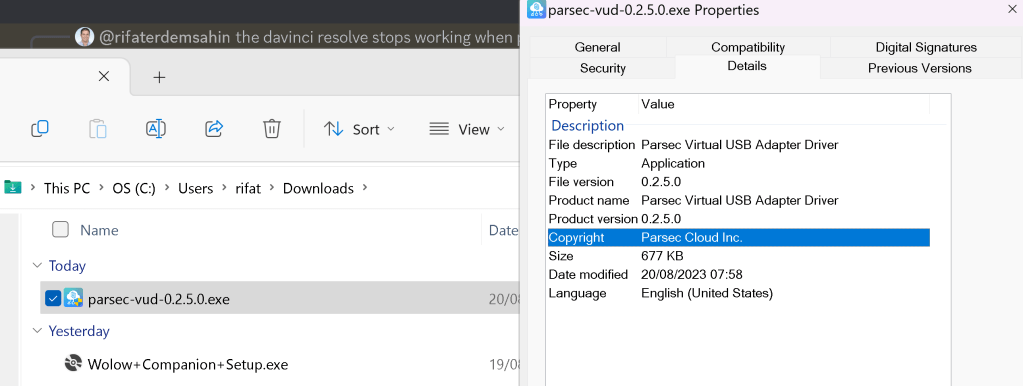Screen dimensions: 1023x386
Task: Switch to the Previous Versions tab
Action: click(x=919, y=68)
